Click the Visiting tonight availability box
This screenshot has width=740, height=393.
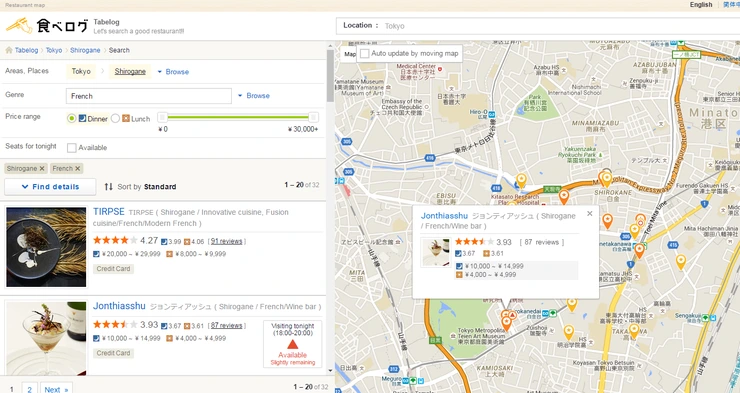[x=293, y=344]
